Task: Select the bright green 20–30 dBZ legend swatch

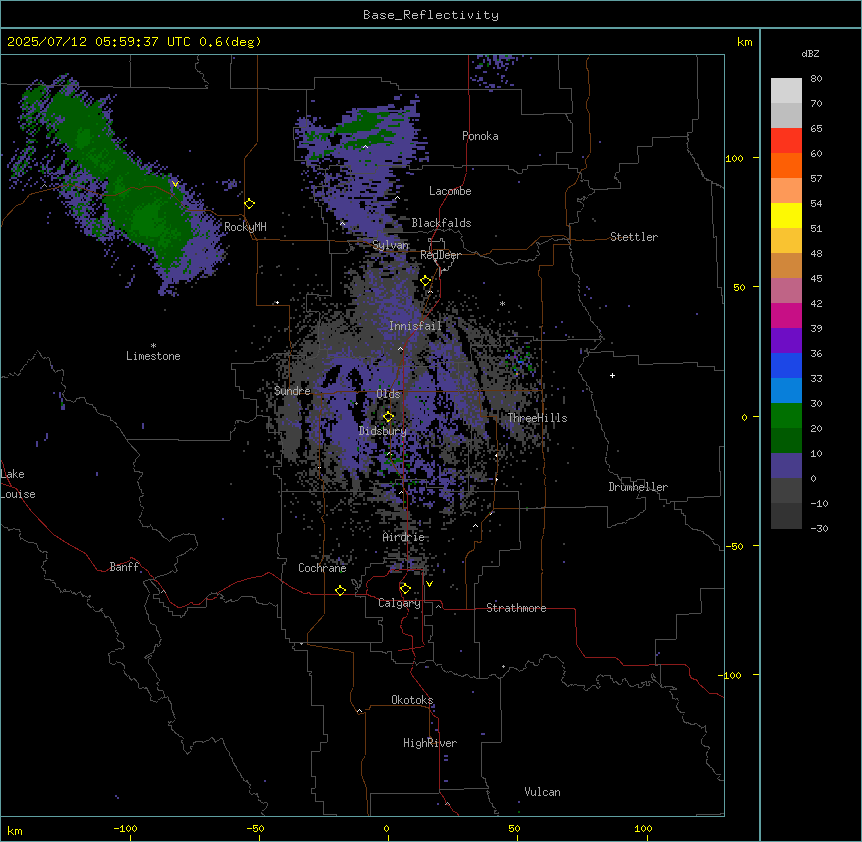Action: 786,416
